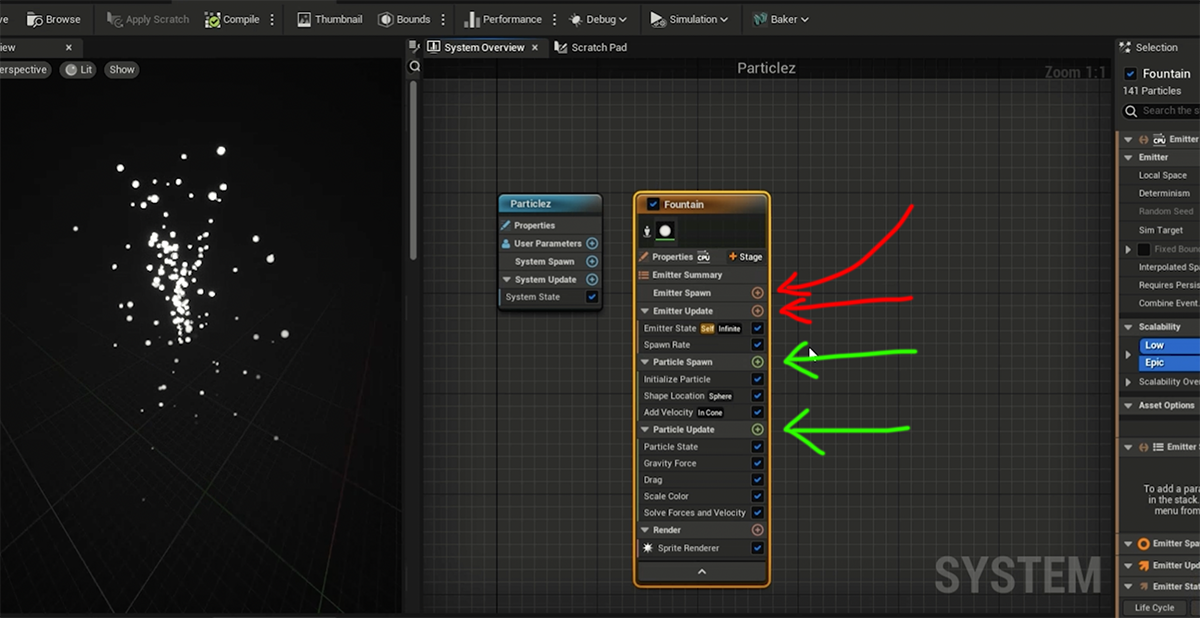Viewport: 1200px width, 618px height.
Task: Open the Debug dropdown menu
Action: pyautogui.click(x=598, y=19)
